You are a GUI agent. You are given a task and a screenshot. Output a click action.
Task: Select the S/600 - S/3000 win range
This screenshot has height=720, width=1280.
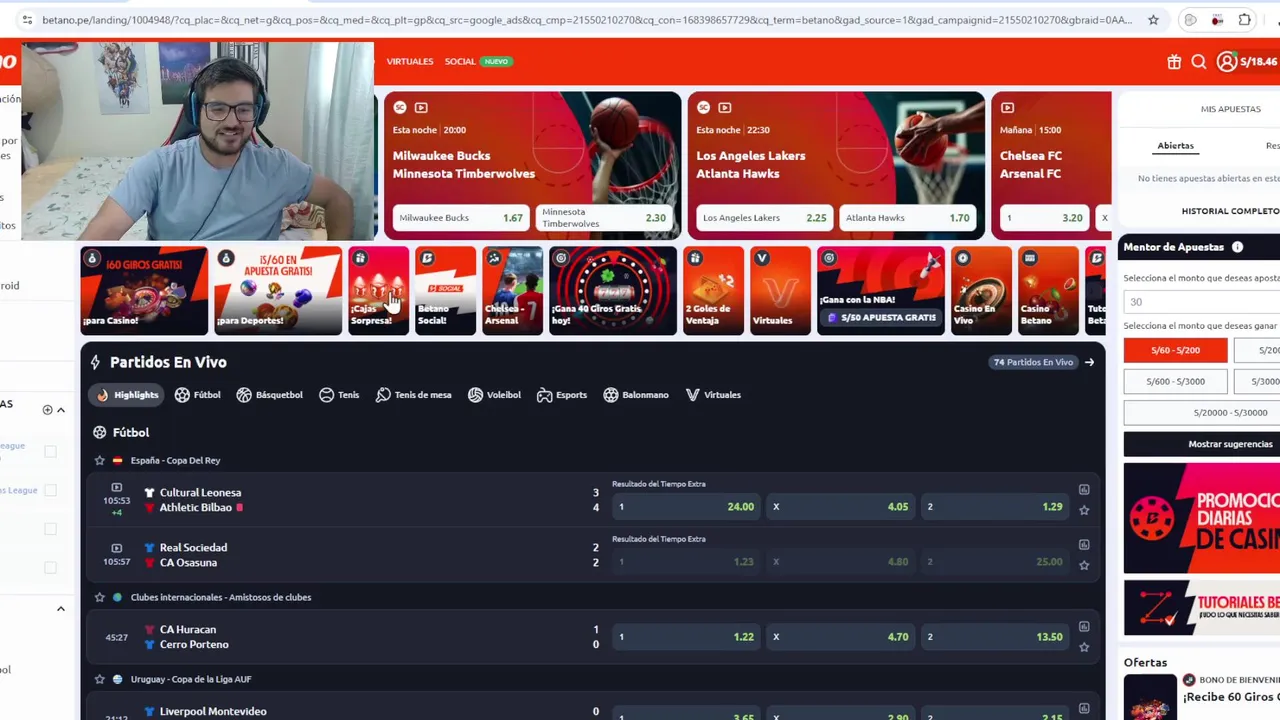(1175, 381)
